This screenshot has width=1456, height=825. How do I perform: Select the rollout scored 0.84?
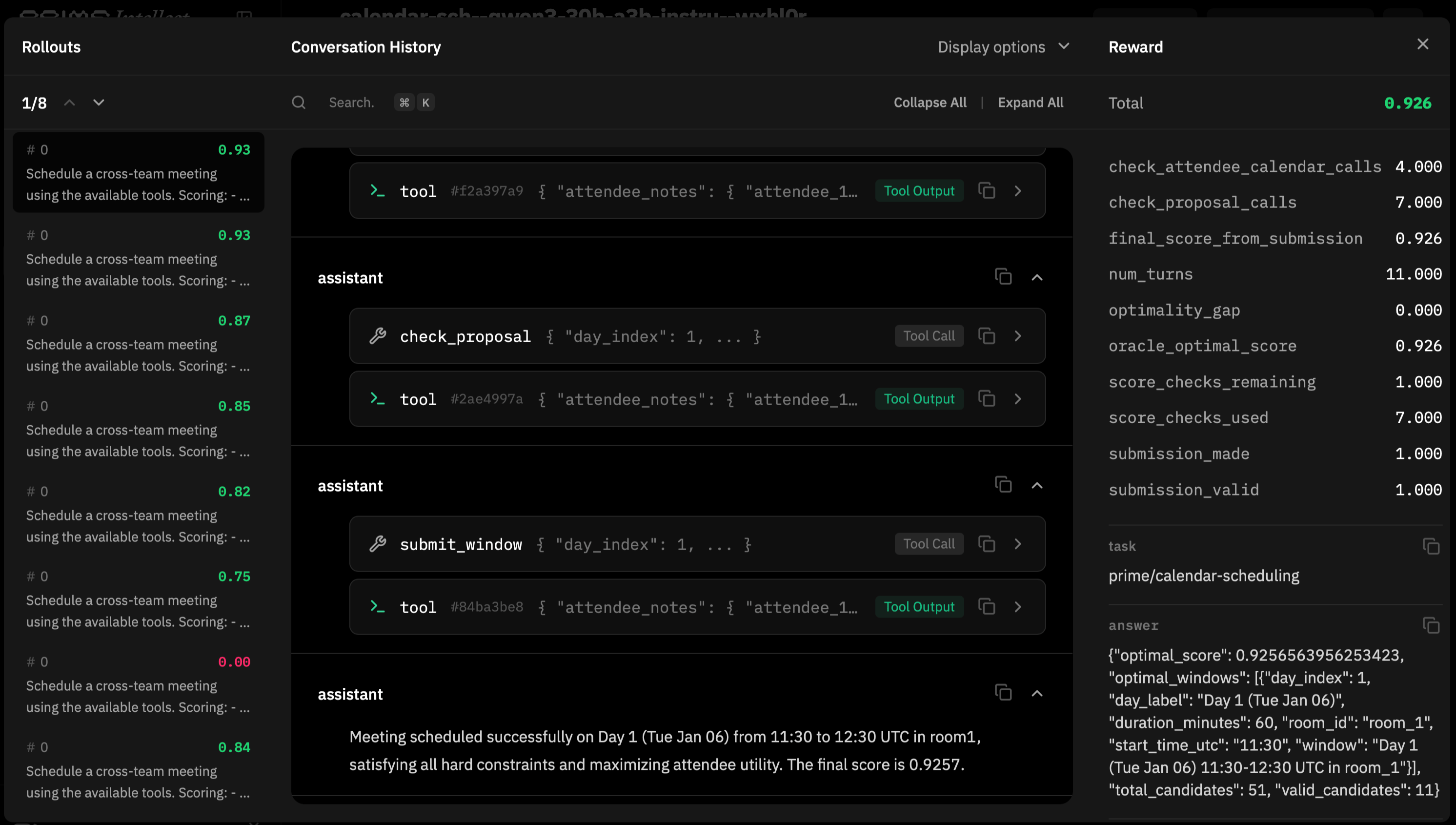coord(138,770)
